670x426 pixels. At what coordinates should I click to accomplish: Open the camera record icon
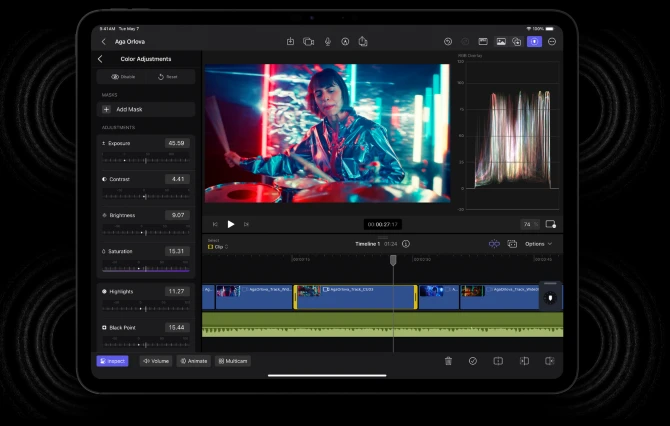click(308, 42)
